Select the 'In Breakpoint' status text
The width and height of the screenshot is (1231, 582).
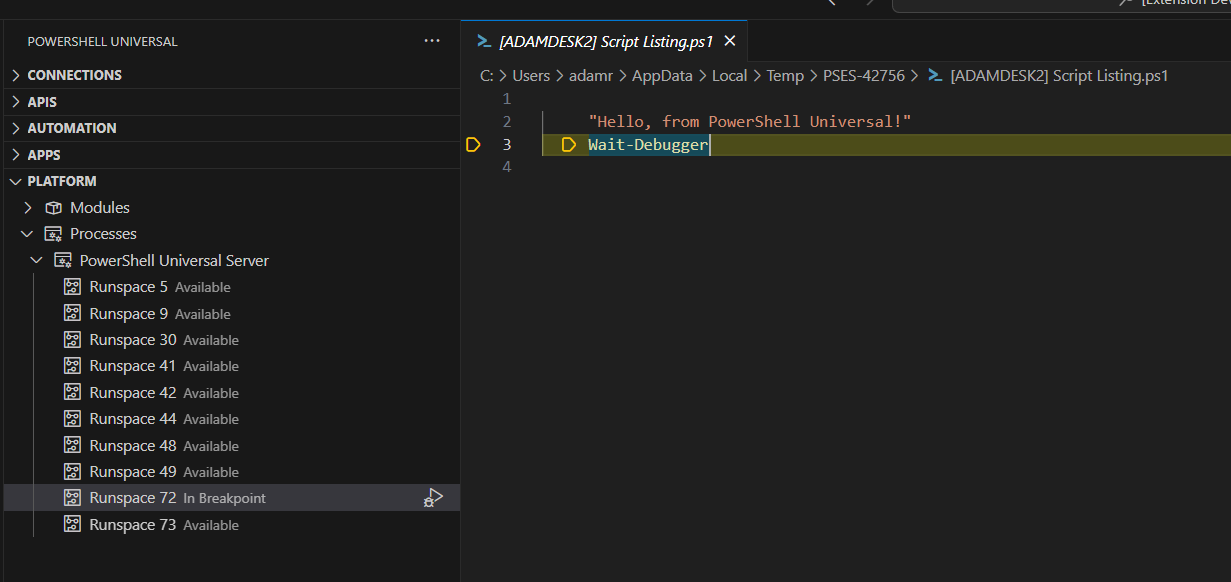[x=225, y=498]
